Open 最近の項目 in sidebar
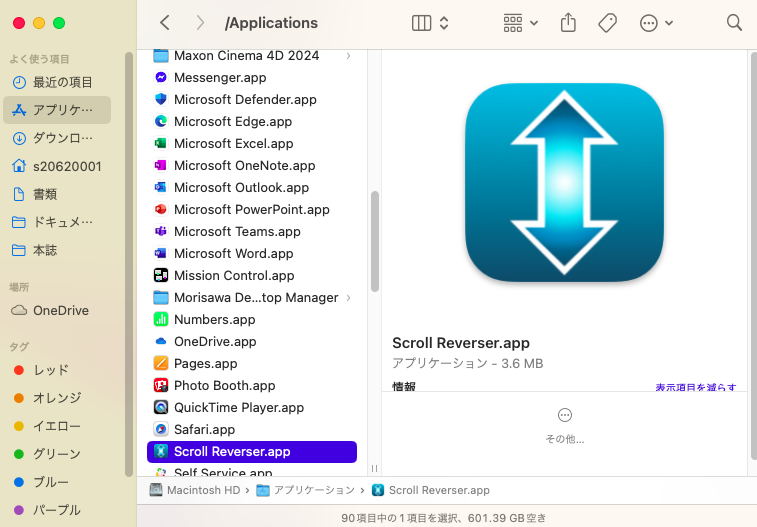This screenshot has width=757, height=527. pos(57,83)
